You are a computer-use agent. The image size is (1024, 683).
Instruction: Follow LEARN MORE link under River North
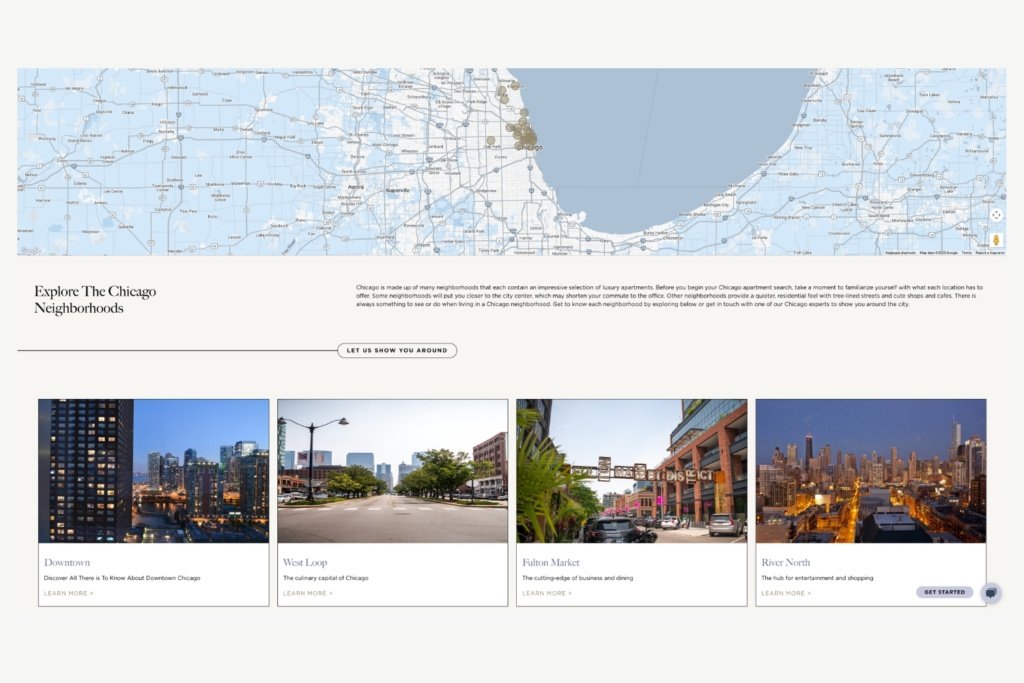coord(786,594)
